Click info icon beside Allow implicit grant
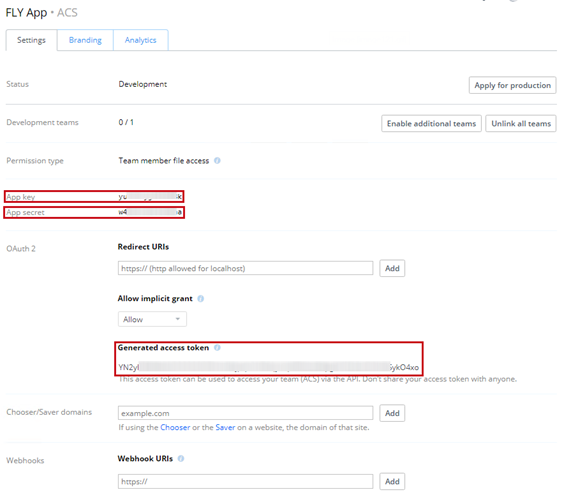571x492 pixels. pos(201,299)
